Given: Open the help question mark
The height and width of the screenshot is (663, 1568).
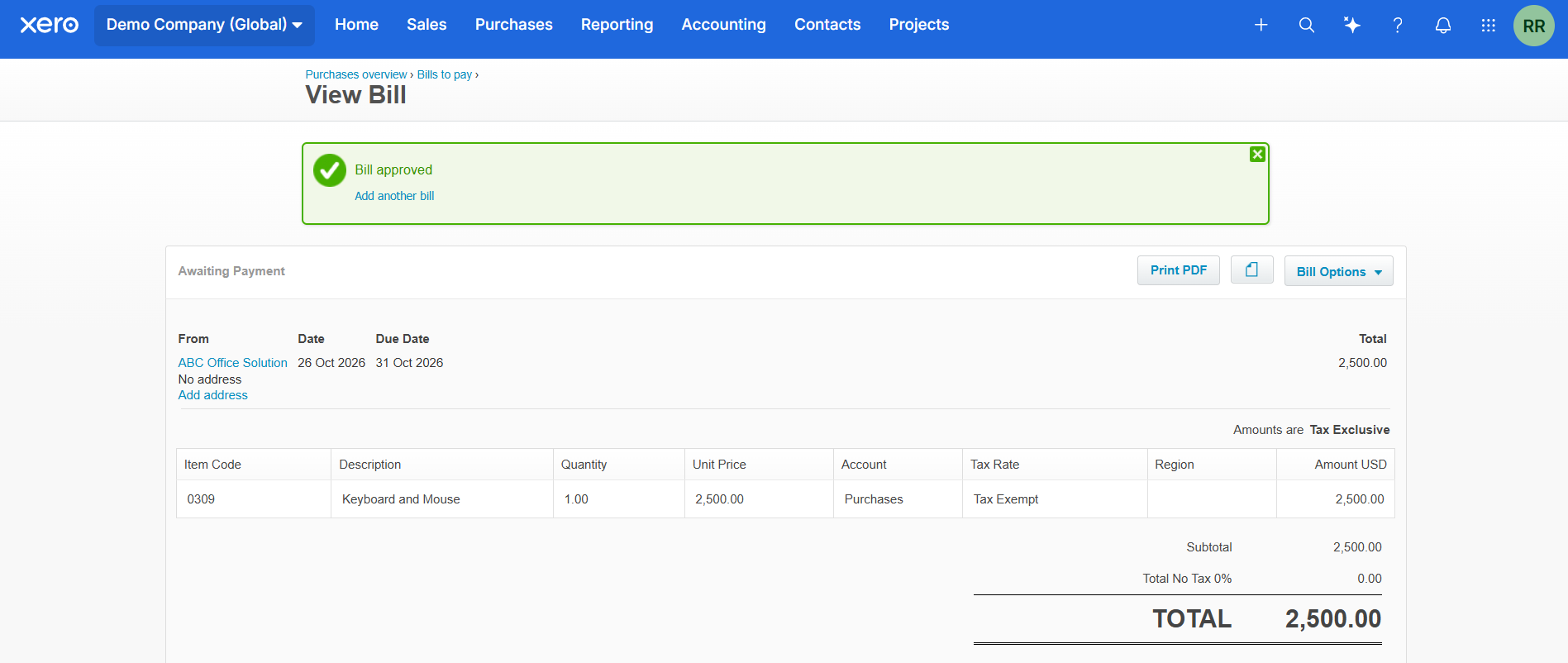Looking at the screenshot, I should click(1398, 25).
